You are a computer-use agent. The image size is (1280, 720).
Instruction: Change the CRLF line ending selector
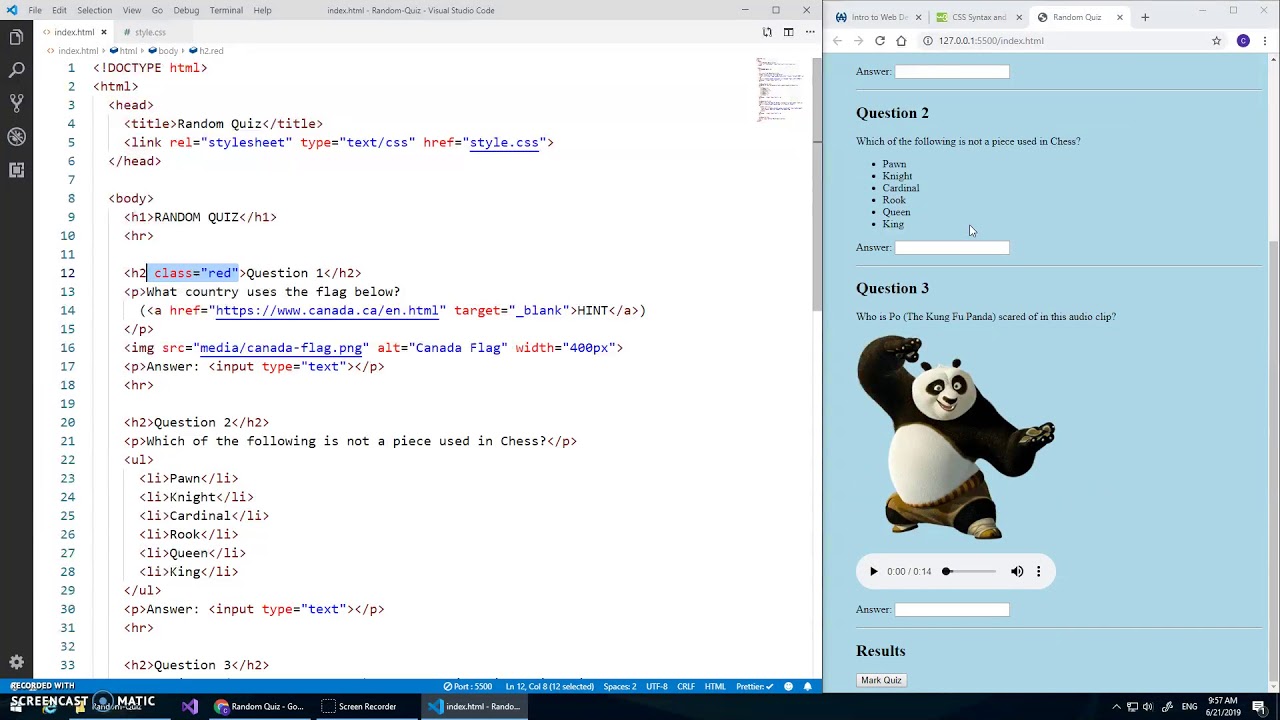[x=686, y=687]
